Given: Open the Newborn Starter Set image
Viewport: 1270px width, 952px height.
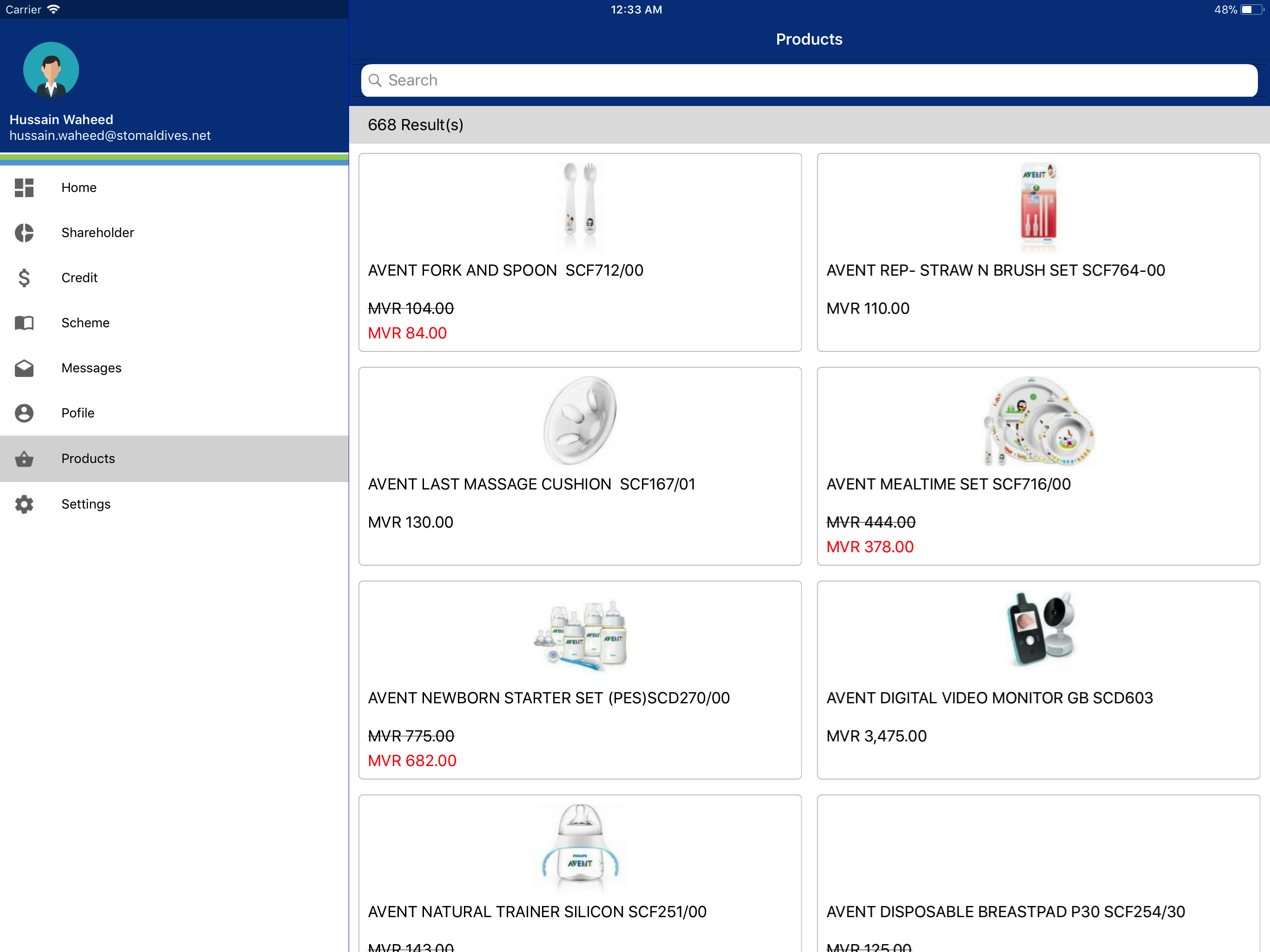Looking at the screenshot, I should coord(580,635).
